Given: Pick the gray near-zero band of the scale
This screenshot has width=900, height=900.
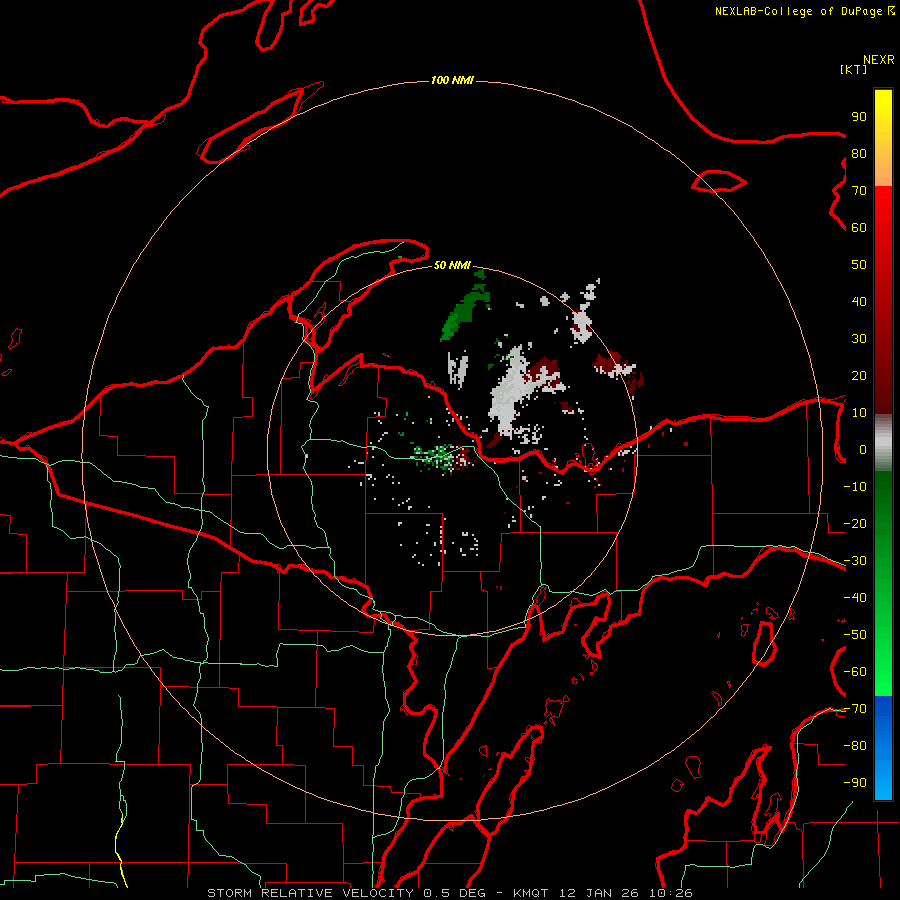Looking at the screenshot, I should point(883,443).
